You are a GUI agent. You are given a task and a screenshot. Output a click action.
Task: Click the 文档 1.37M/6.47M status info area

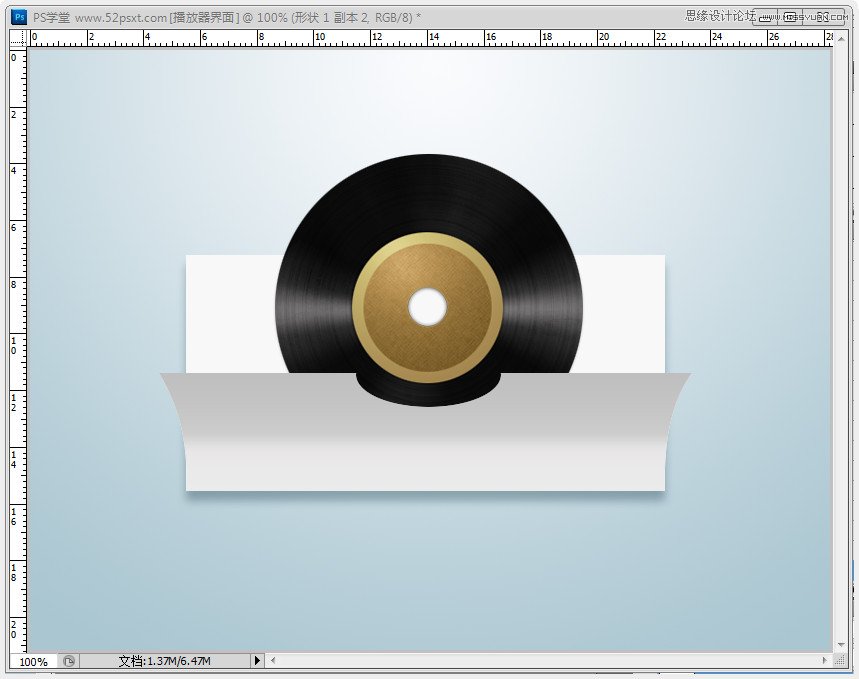(x=164, y=661)
